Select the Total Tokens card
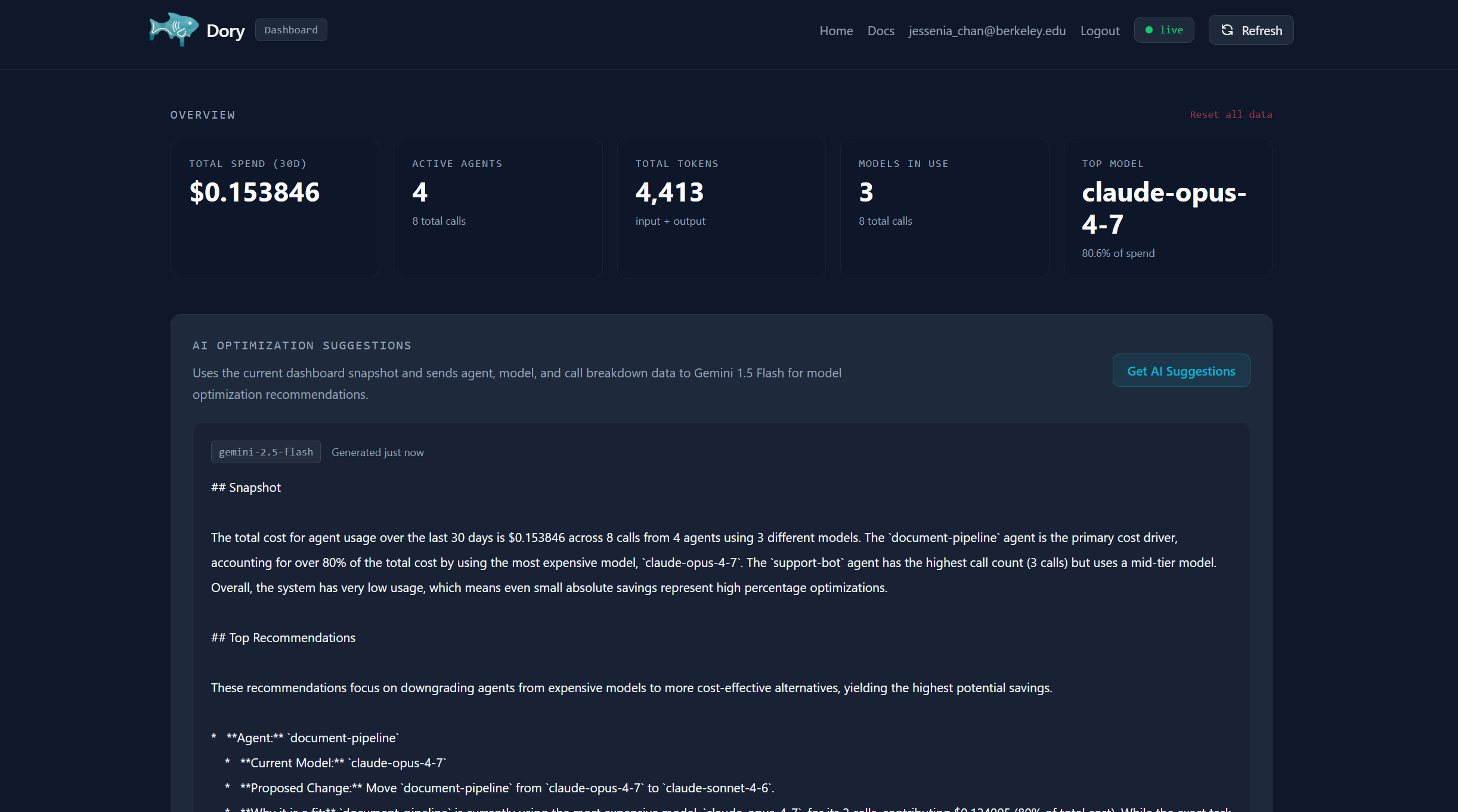Screen dimensions: 1458x812 coord(720,208)
